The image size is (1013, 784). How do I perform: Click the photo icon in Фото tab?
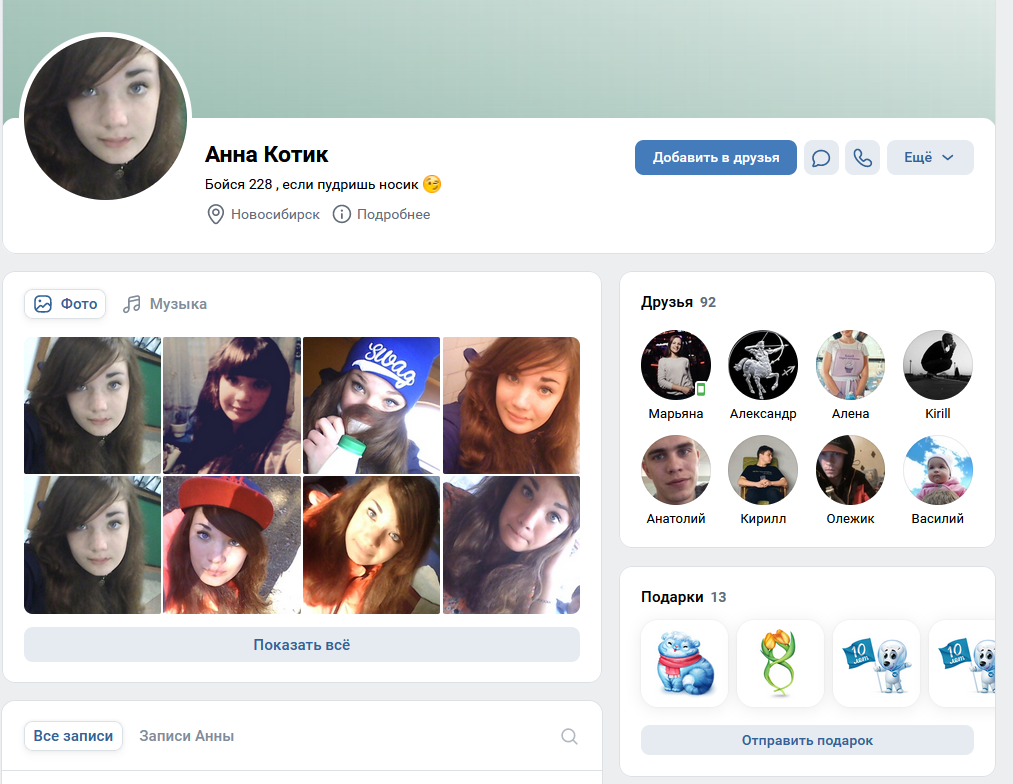coord(43,304)
